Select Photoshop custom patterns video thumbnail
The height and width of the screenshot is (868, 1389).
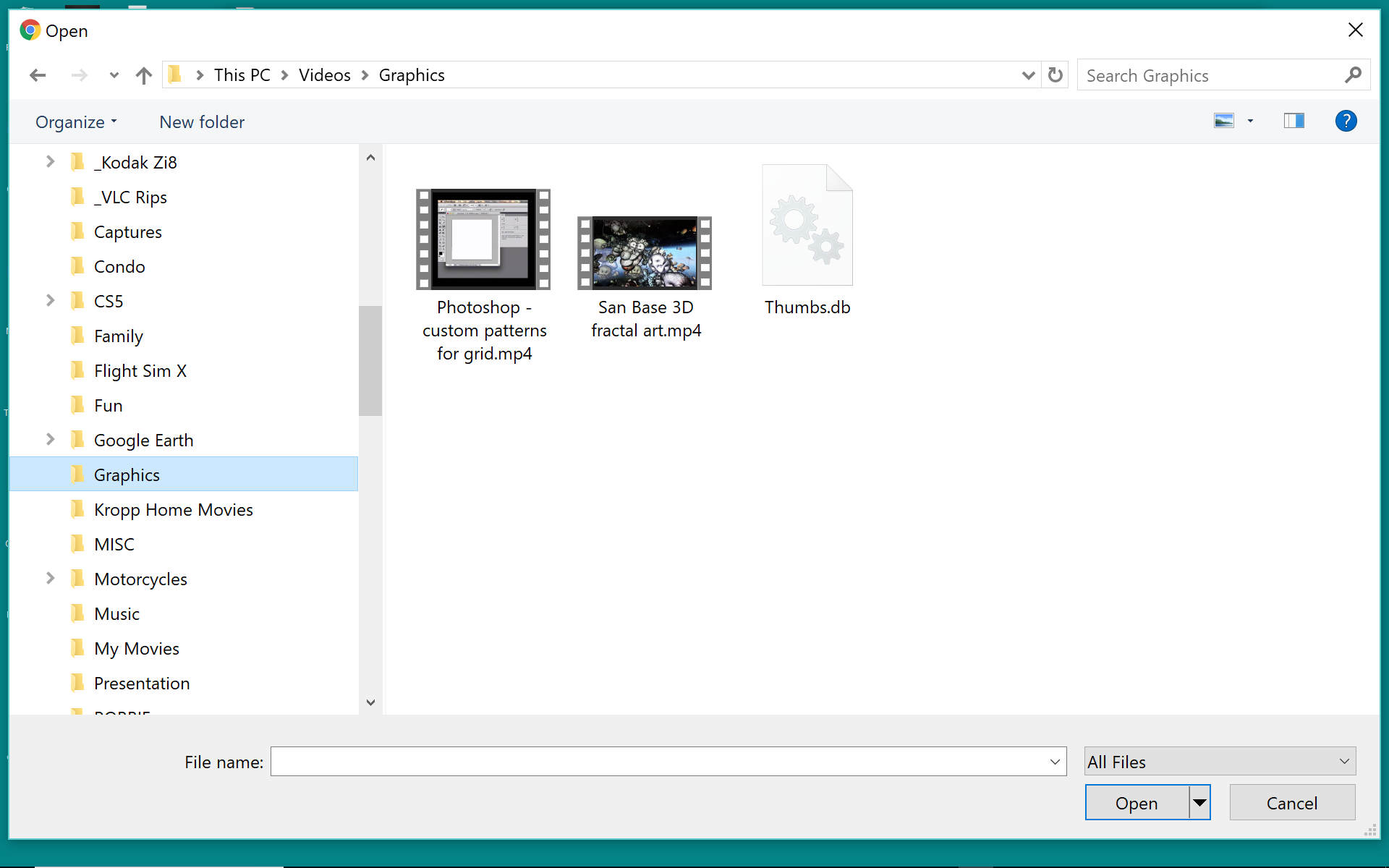pyautogui.click(x=483, y=239)
